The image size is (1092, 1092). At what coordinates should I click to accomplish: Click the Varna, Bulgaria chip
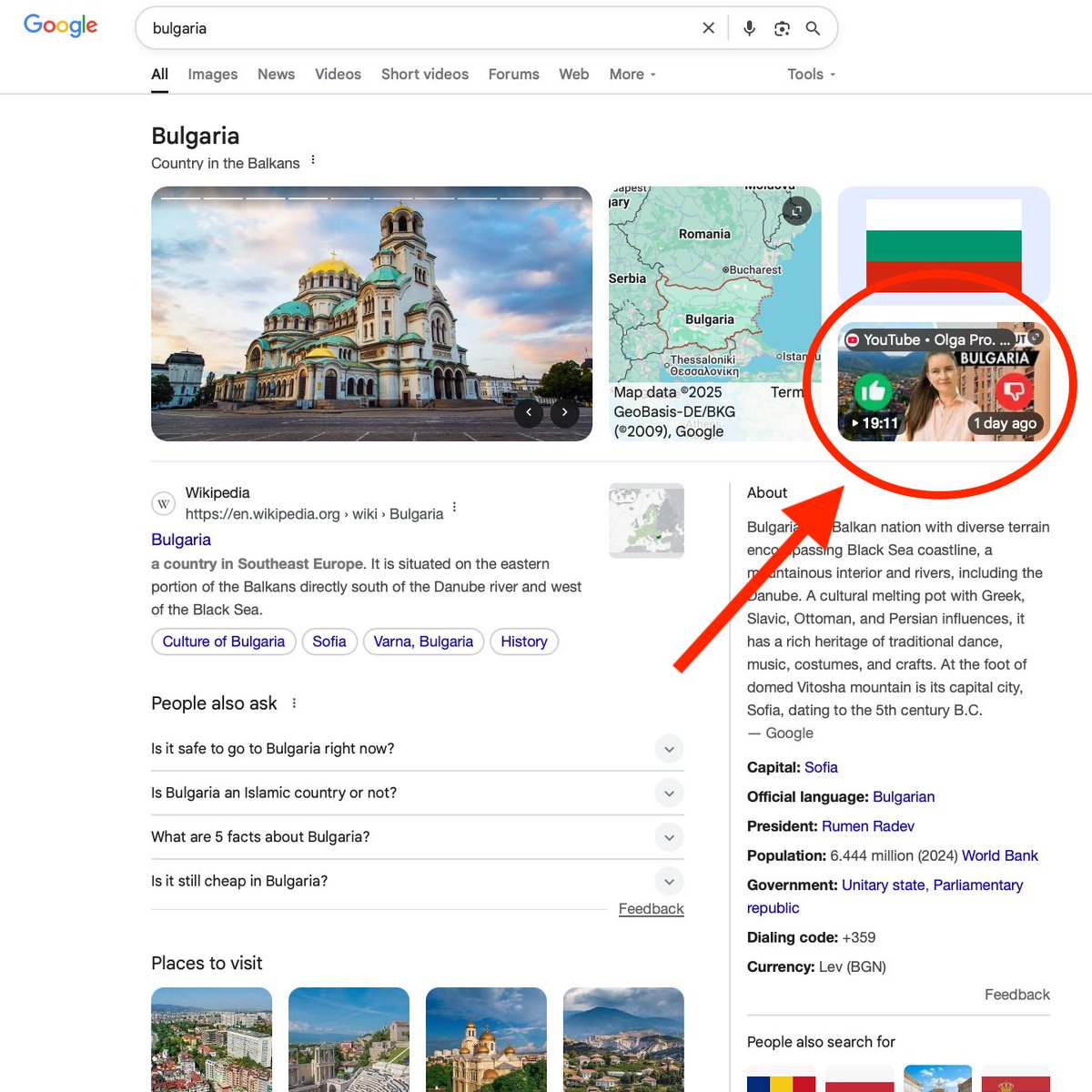pos(423,642)
